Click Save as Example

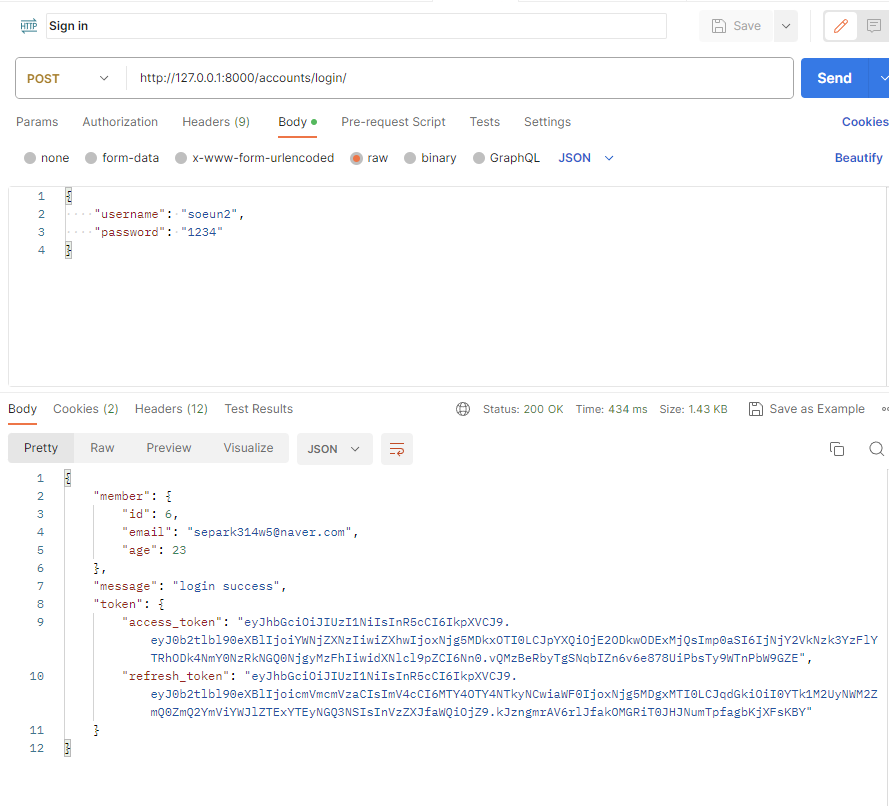[807, 409]
